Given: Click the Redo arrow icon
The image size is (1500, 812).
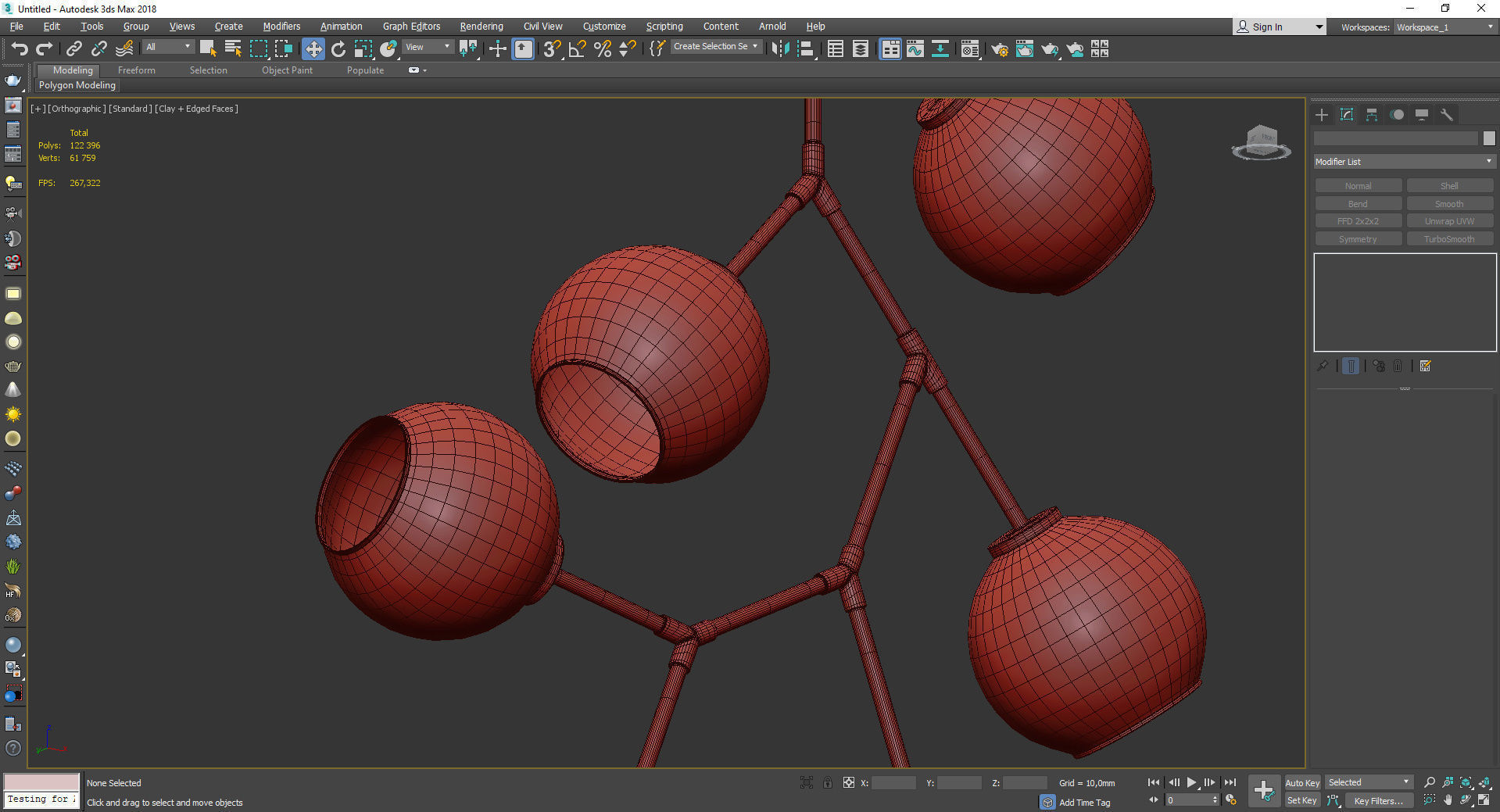Looking at the screenshot, I should [45, 49].
